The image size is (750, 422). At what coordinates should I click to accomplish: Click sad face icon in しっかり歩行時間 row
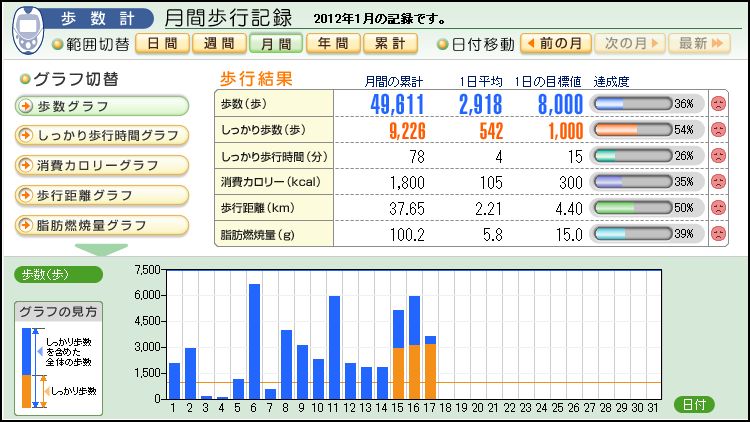[x=718, y=155]
